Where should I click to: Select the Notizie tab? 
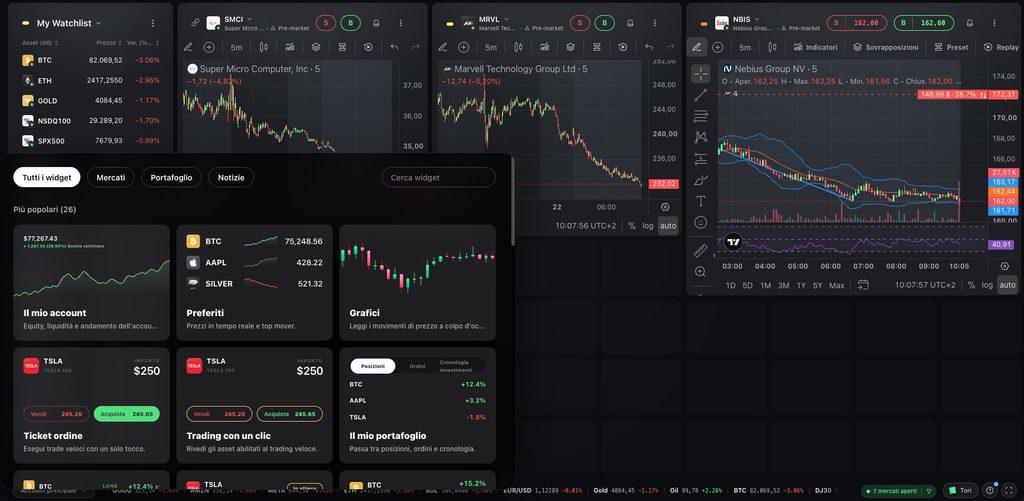point(231,177)
